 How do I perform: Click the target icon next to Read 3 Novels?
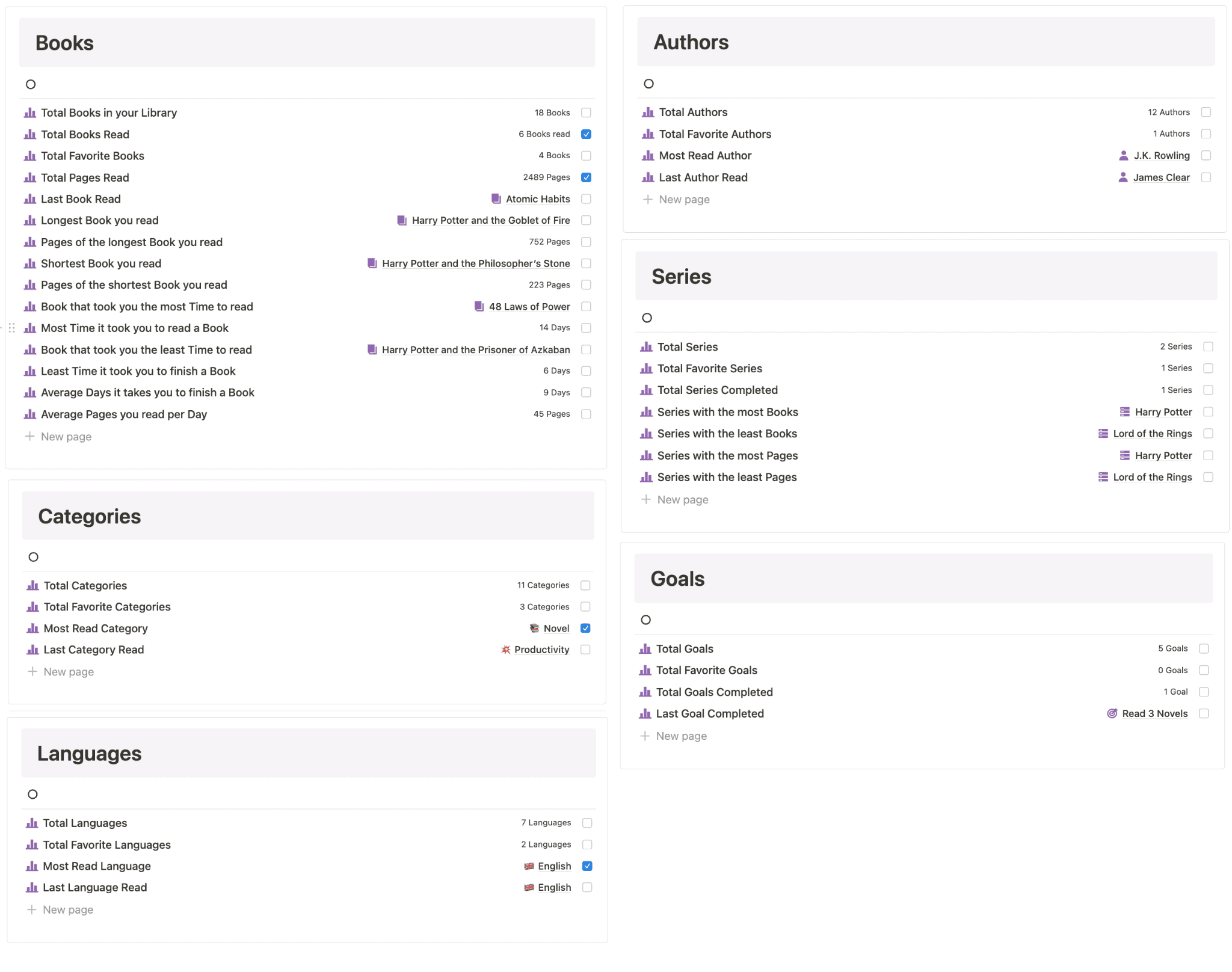(x=1112, y=713)
